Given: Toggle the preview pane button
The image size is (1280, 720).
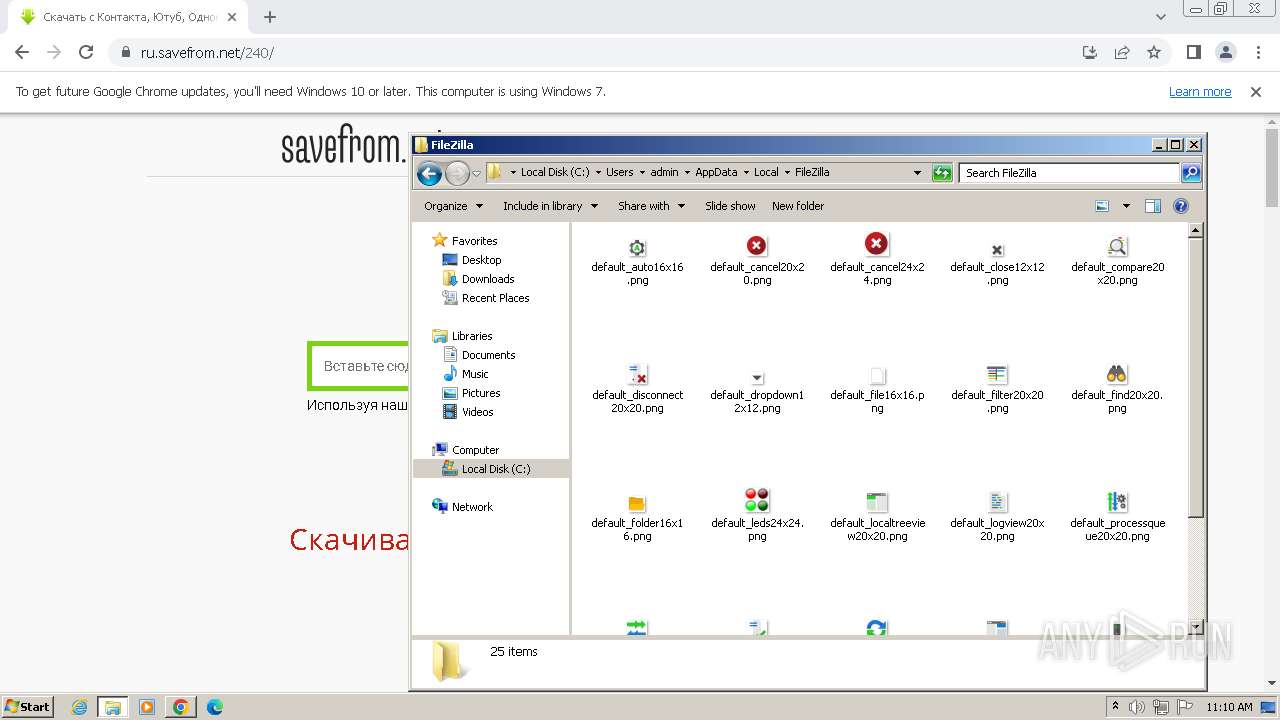Looking at the screenshot, I should click(1152, 206).
